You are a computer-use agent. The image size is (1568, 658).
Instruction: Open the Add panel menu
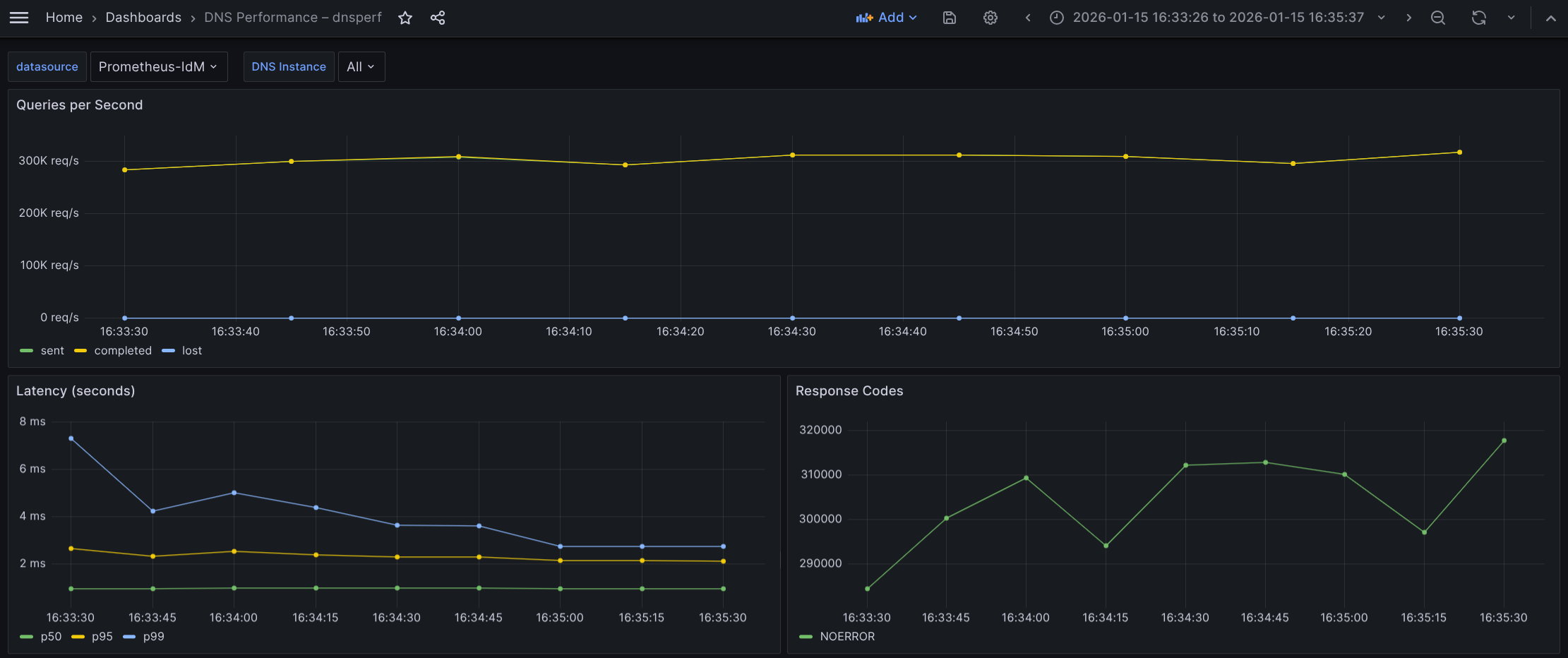click(886, 18)
